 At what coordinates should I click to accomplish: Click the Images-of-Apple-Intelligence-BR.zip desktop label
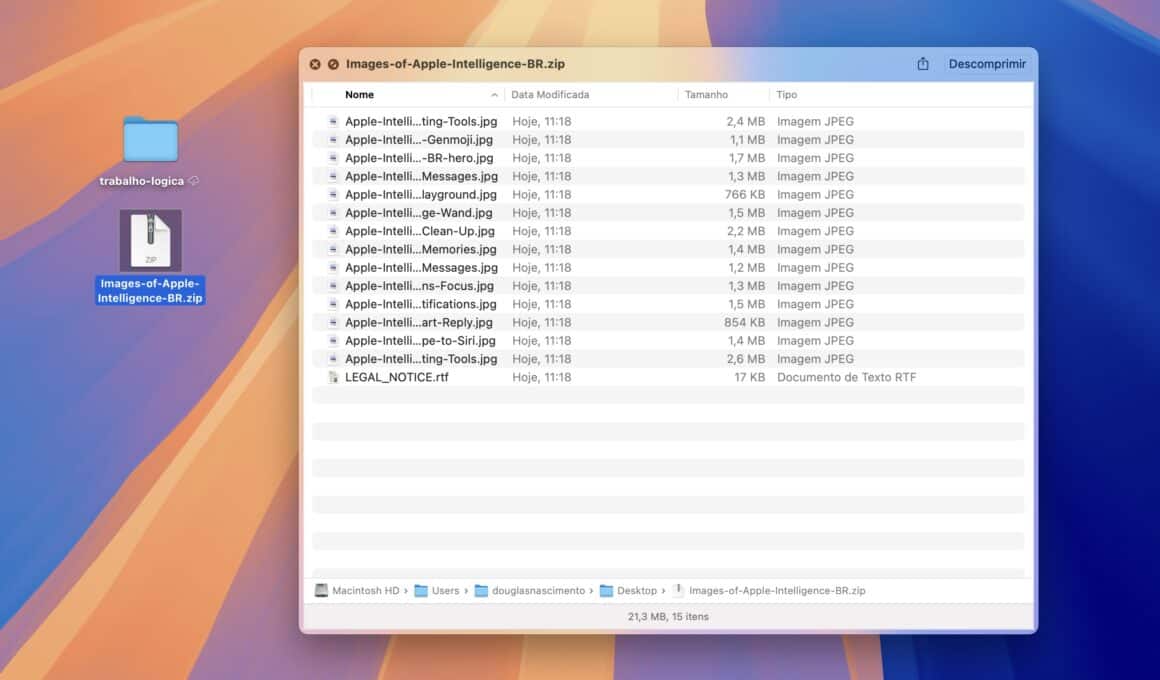pos(150,291)
